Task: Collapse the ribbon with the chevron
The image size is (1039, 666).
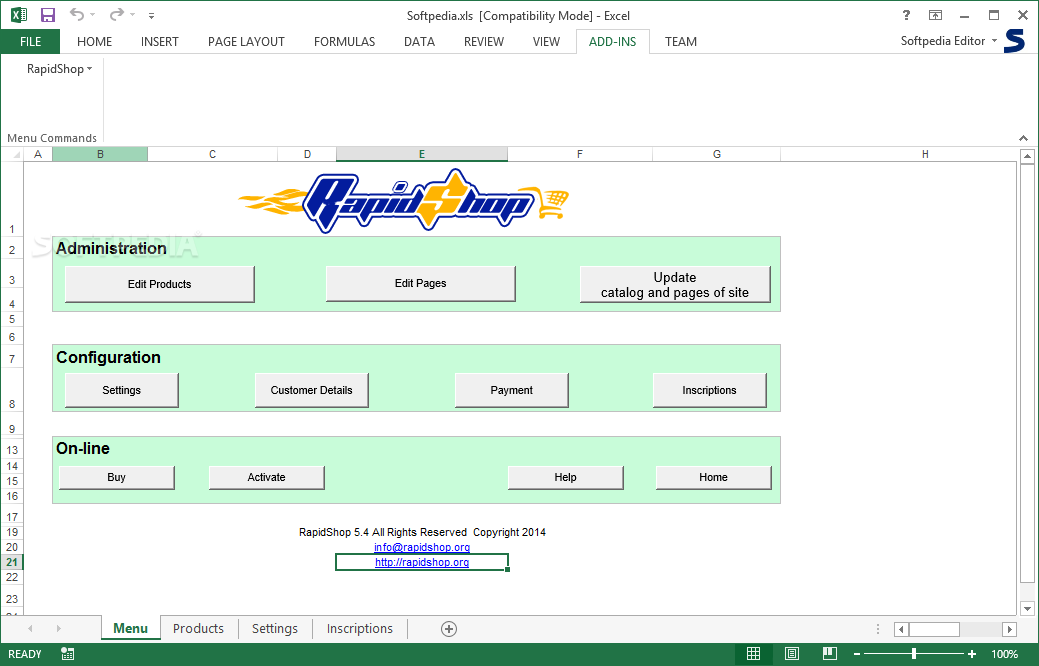Action: [x=1023, y=138]
